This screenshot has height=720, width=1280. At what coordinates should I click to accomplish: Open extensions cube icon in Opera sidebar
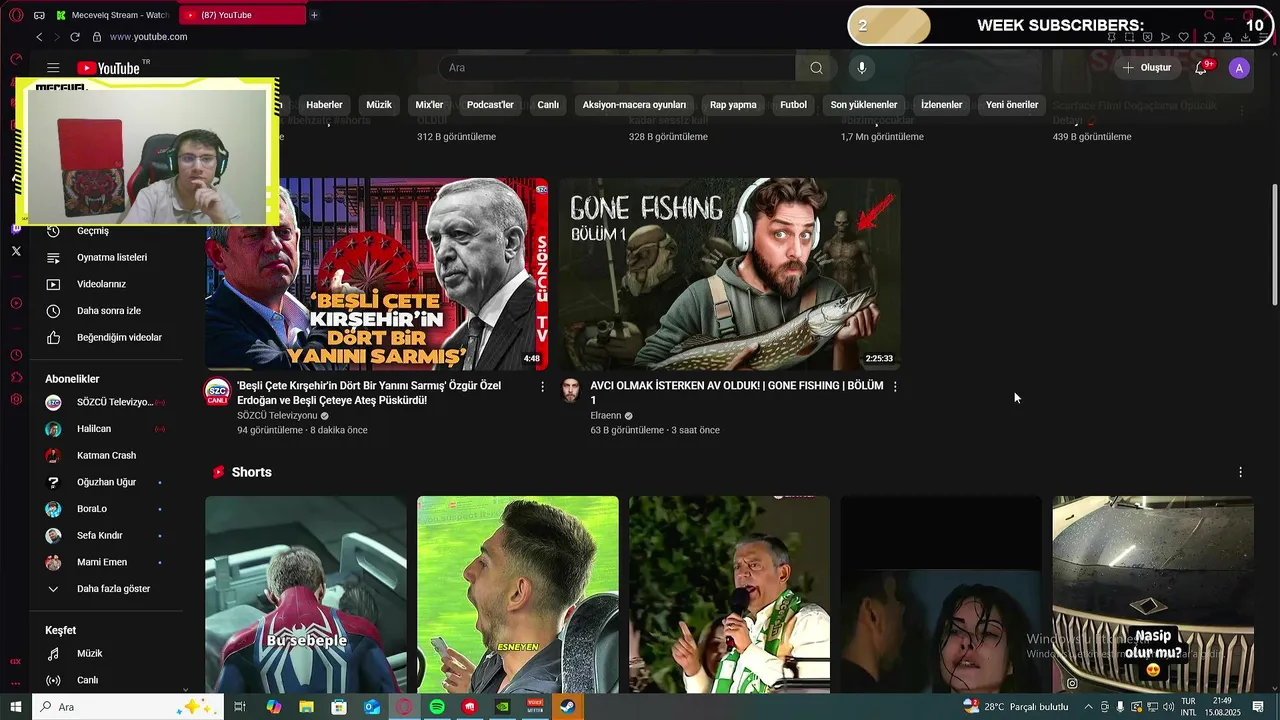(x=15, y=377)
